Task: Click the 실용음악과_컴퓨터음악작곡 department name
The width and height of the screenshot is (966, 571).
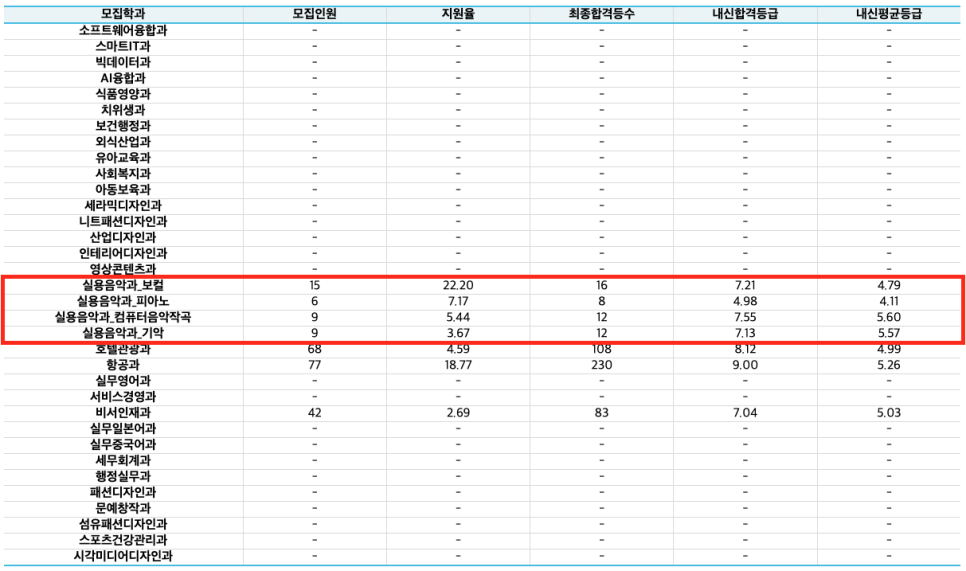Action: pos(123,317)
